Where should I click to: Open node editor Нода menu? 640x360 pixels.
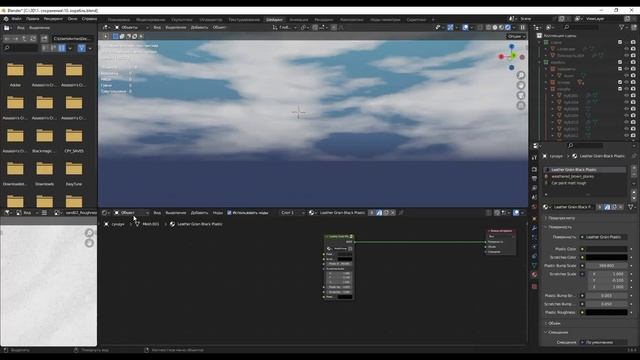click(218, 213)
